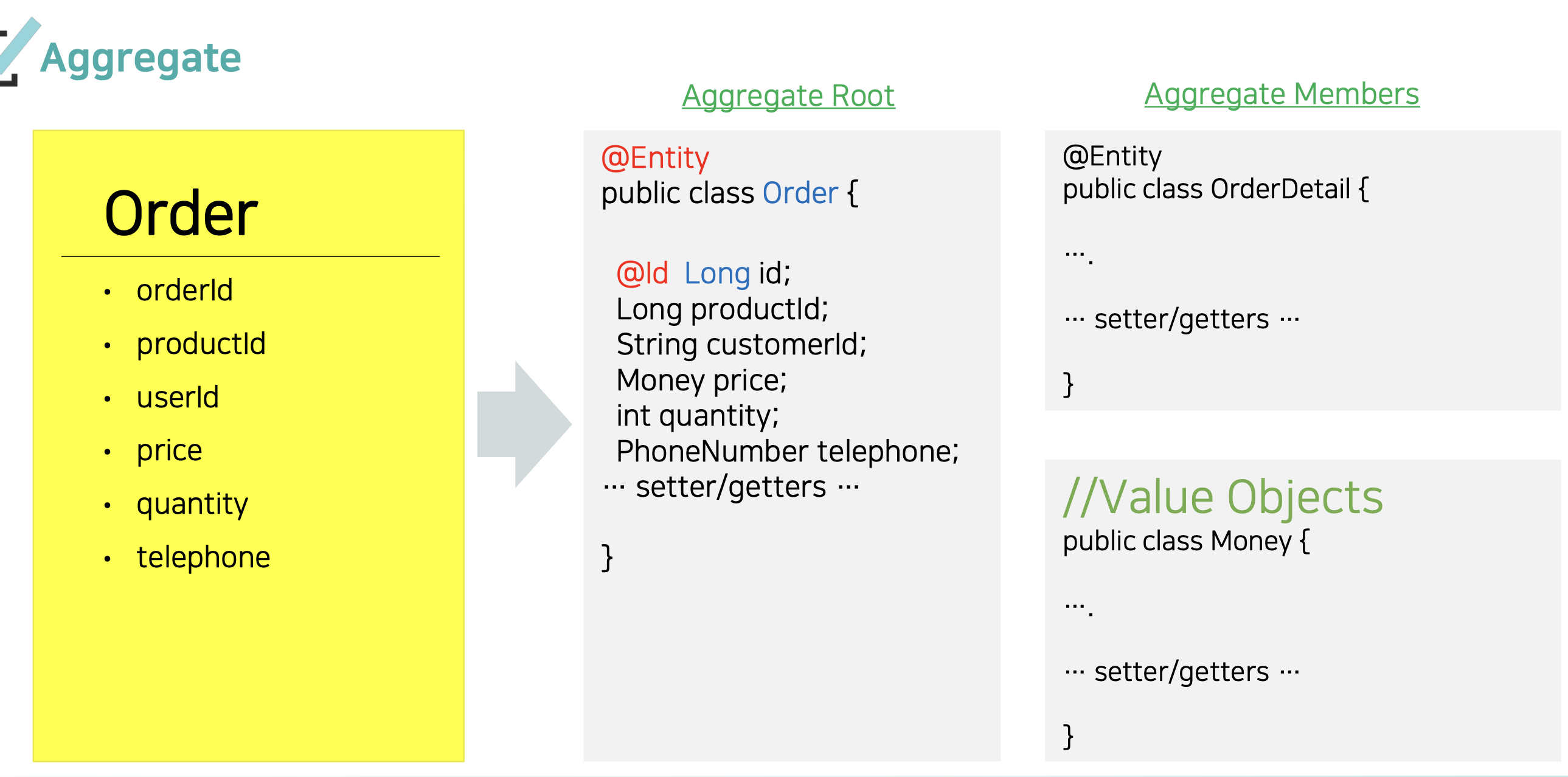1568x777 pixels.
Task: Click the quantity bullet item
Action: 192,504
